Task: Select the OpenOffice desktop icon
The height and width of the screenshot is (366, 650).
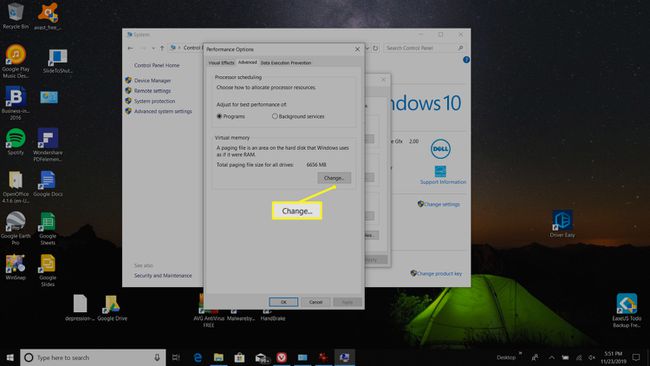Action: click(16, 187)
